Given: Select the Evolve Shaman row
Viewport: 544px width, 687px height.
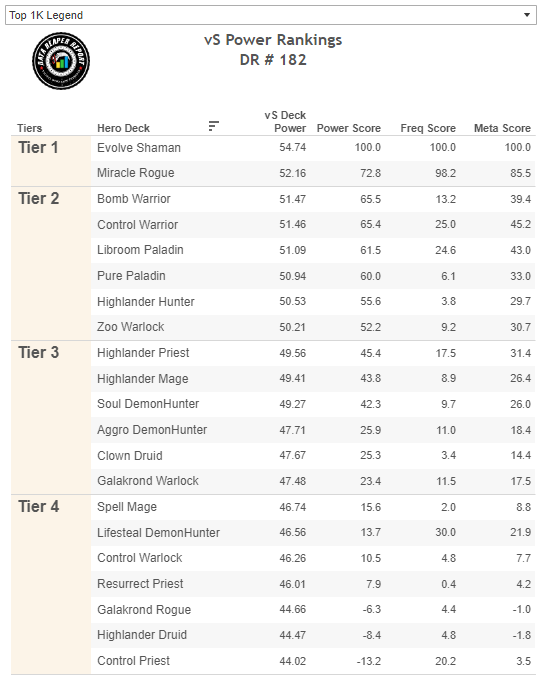Looking at the screenshot, I should coord(313,148).
